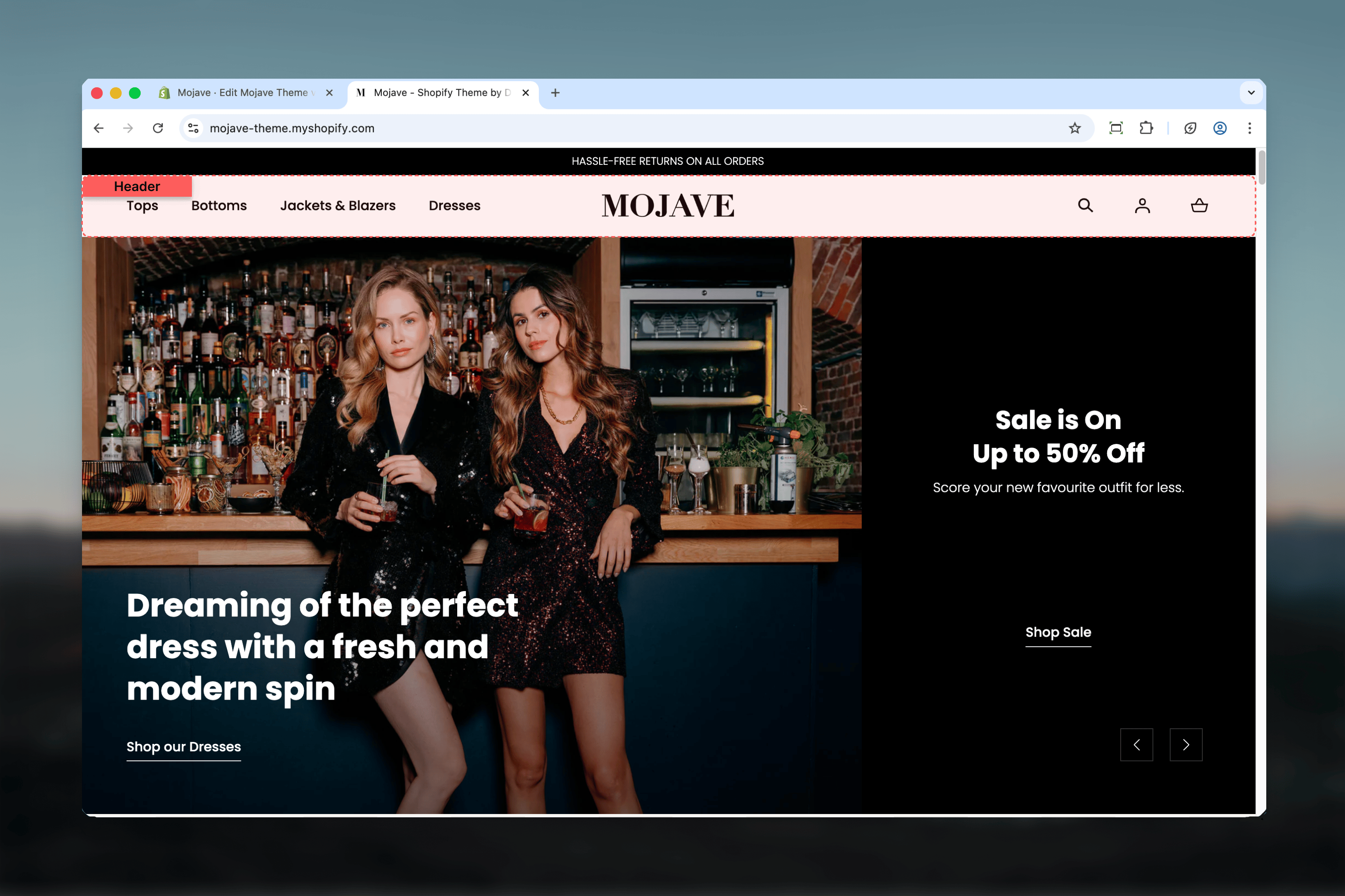Click the lightning extension icon in toolbar

click(1190, 128)
